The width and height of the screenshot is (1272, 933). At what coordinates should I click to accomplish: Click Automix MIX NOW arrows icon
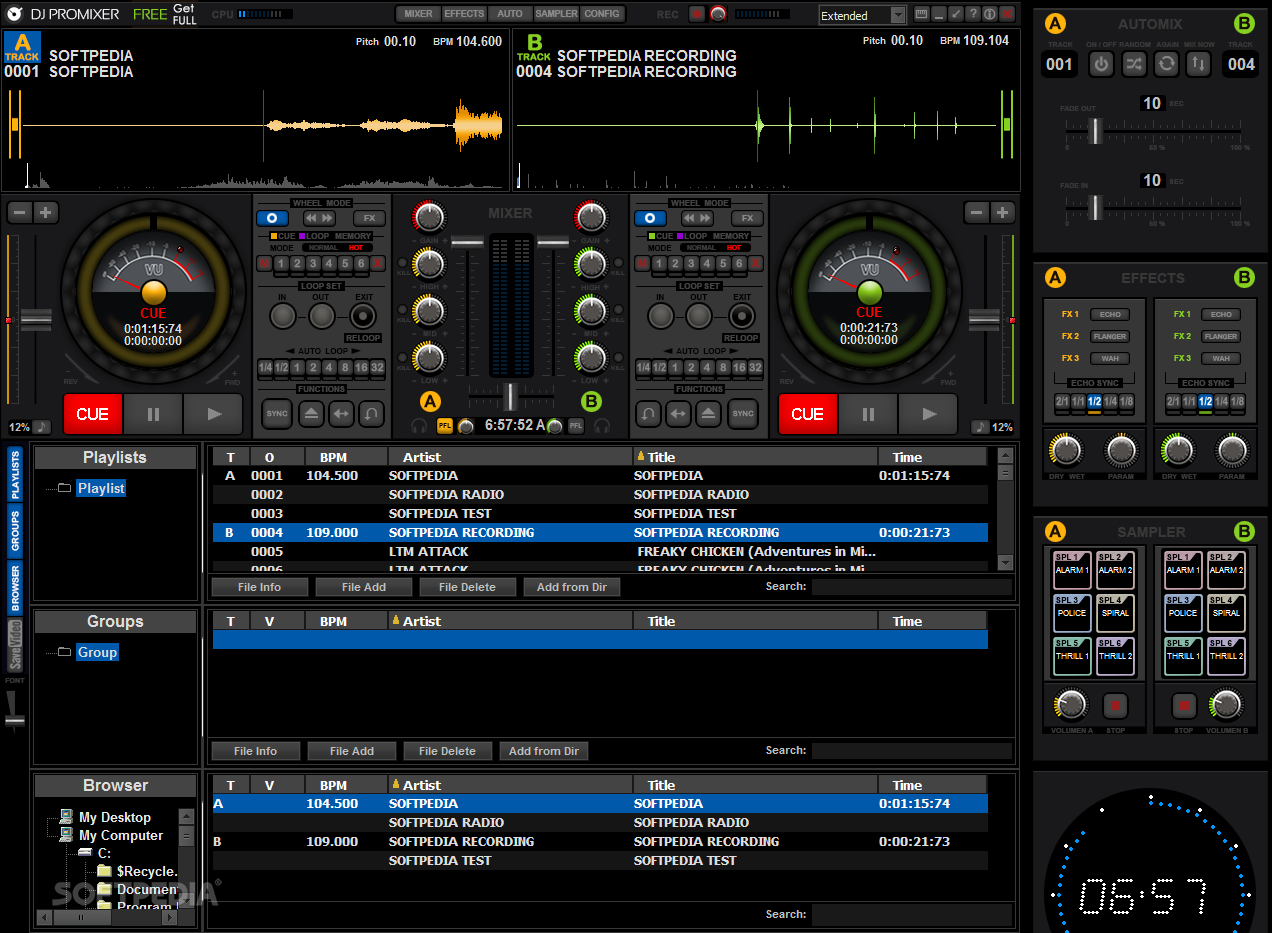point(1199,64)
